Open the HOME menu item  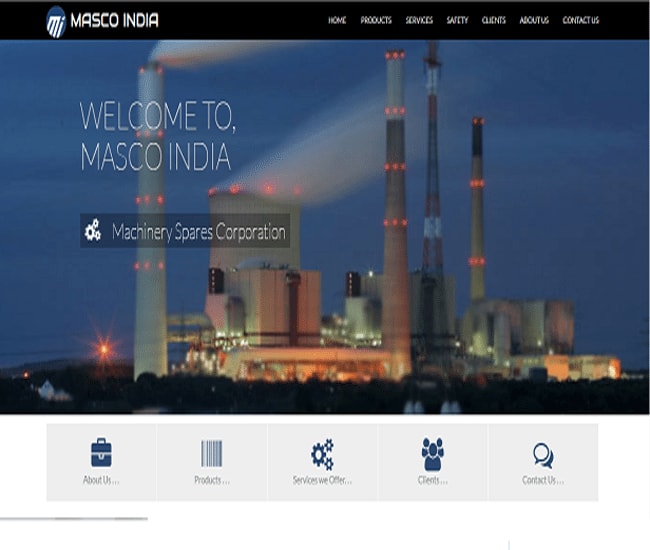[x=337, y=20]
